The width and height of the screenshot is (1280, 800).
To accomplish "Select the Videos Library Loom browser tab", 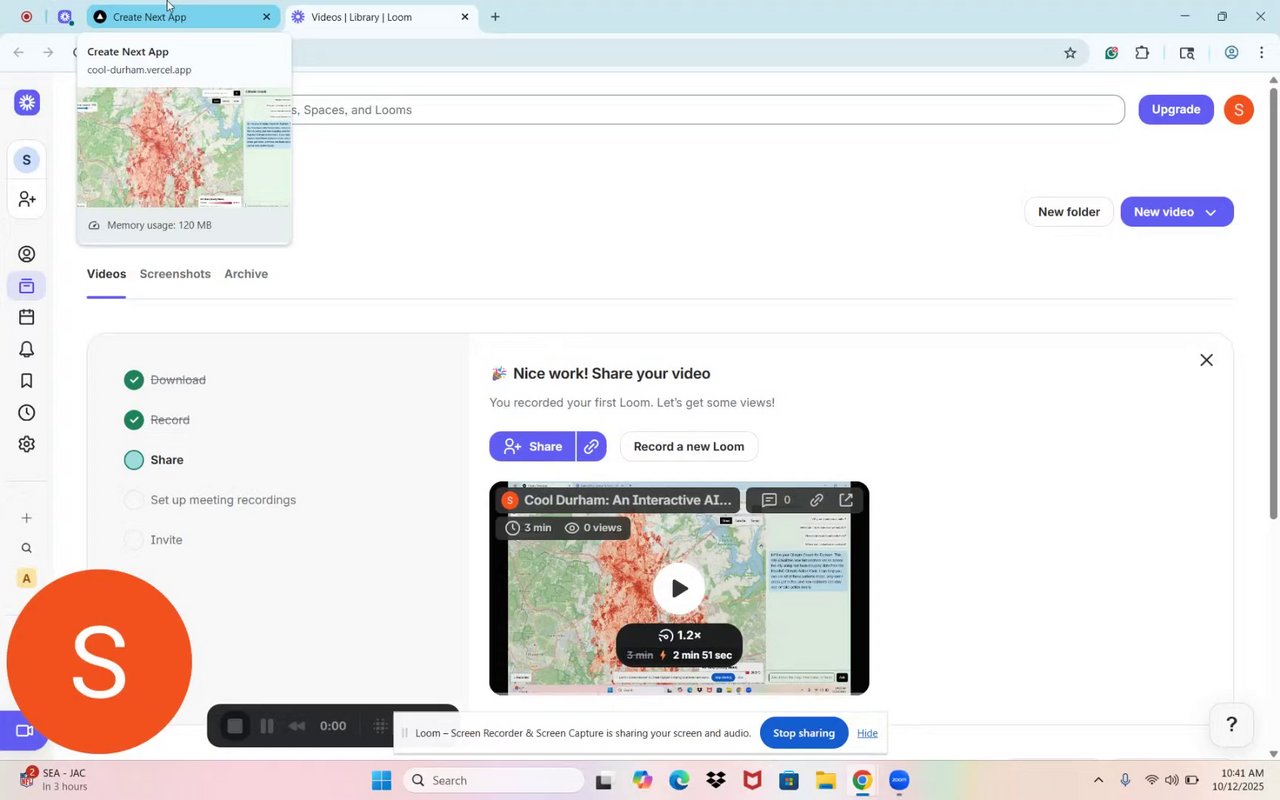I will pyautogui.click(x=379, y=17).
